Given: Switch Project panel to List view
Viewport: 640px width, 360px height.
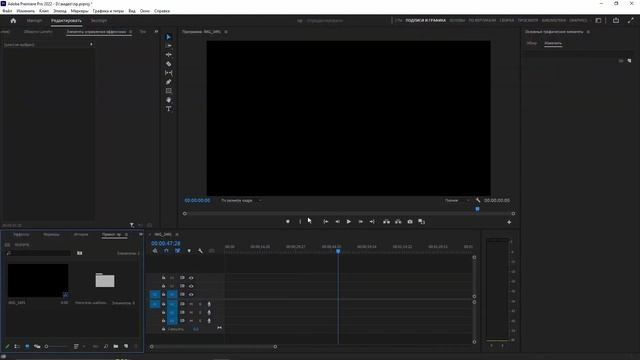Looking at the screenshot, I should tap(17, 346).
